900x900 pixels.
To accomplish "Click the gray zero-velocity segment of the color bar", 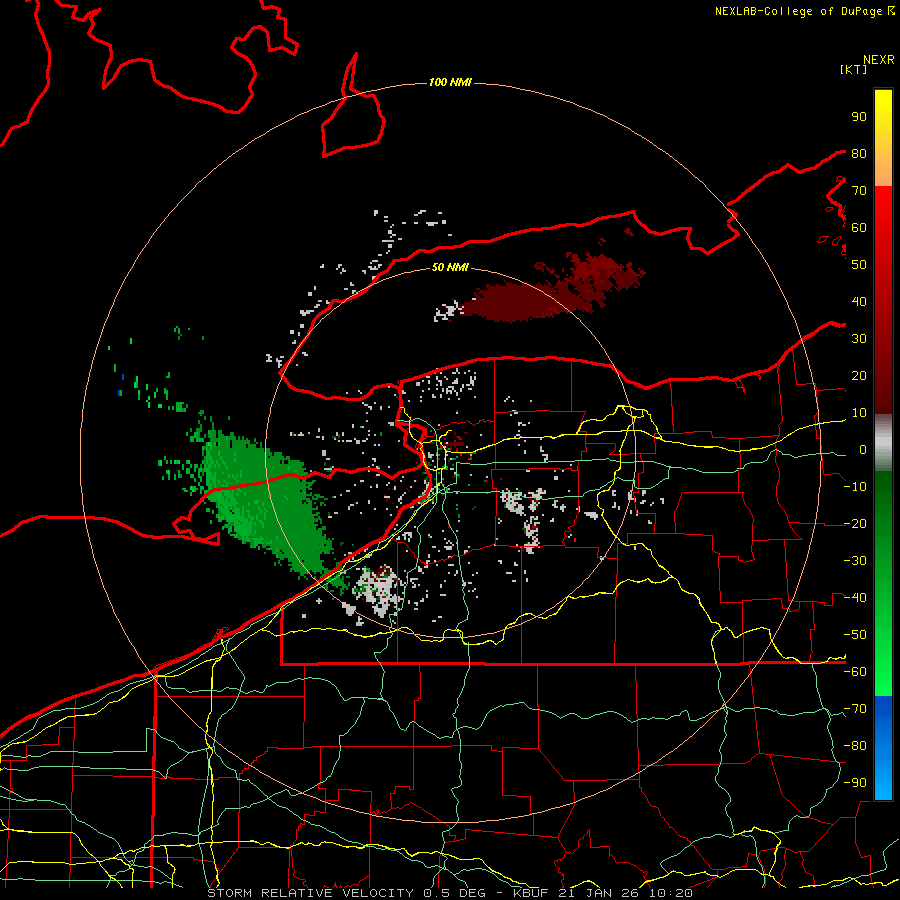I will 883,443.
